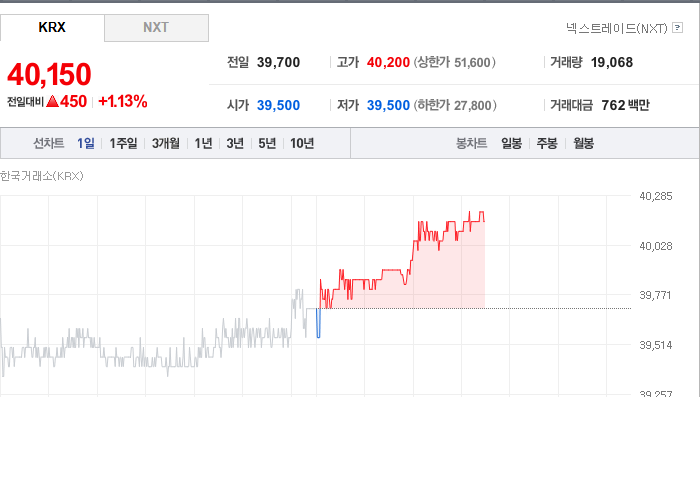Click the opening price 39,500 next to 시가
The height and width of the screenshot is (490, 700).
pos(278,105)
